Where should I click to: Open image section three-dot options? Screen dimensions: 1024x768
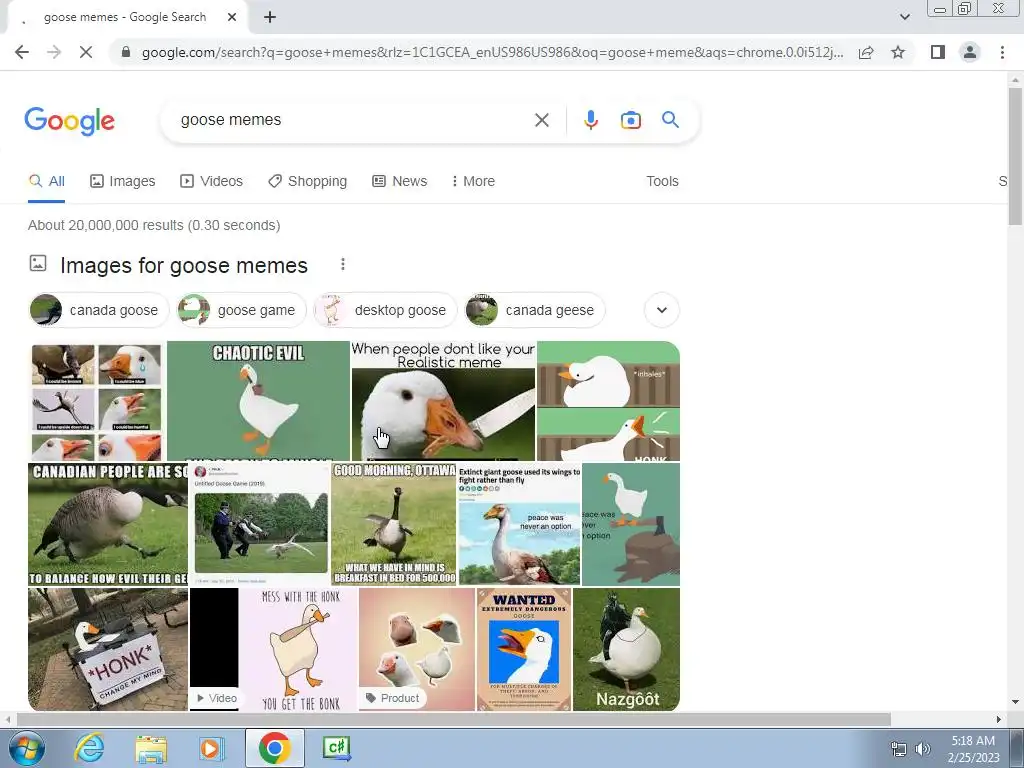click(343, 264)
